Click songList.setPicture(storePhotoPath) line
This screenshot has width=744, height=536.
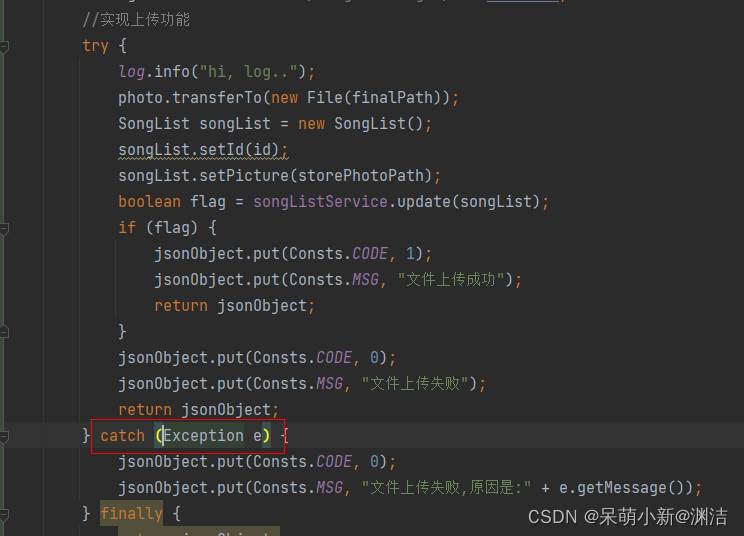pyautogui.click(x=279, y=176)
